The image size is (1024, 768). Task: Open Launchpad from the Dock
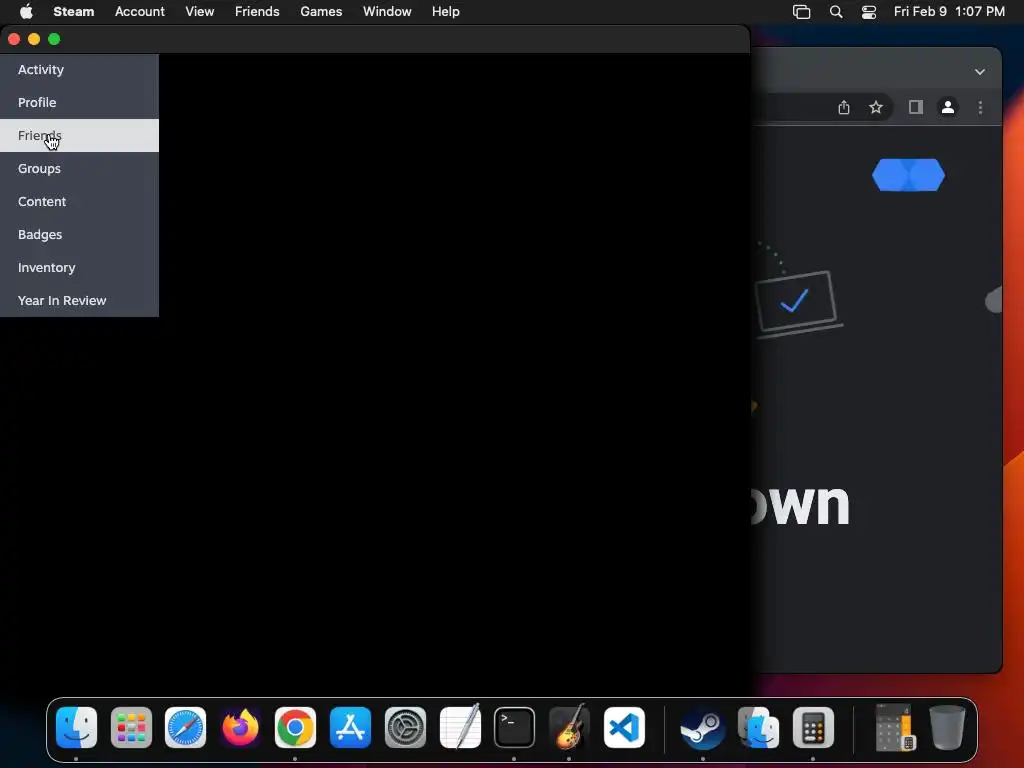tap(131, 728)
